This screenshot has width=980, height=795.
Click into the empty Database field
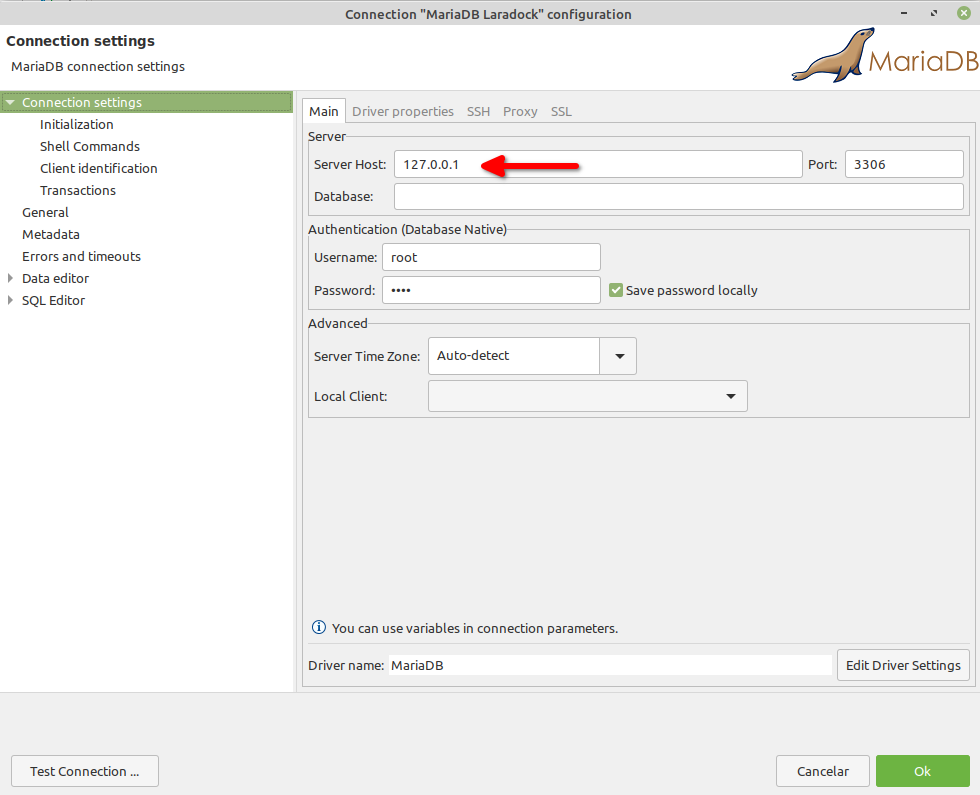[x=679, y=196]
